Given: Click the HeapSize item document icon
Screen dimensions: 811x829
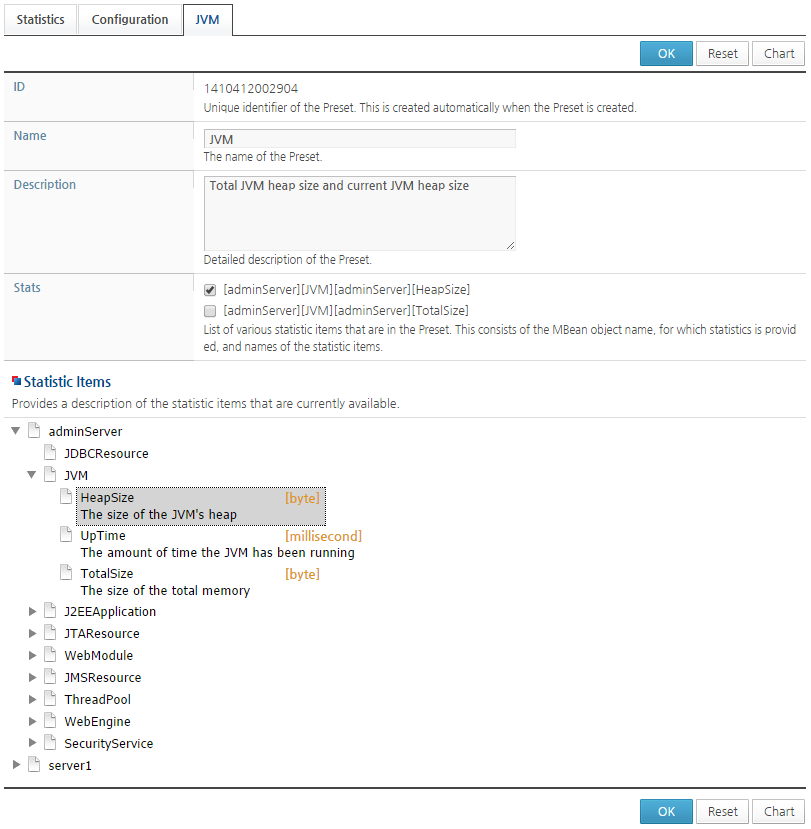Looking at the screenshot, I should [66, 496].
